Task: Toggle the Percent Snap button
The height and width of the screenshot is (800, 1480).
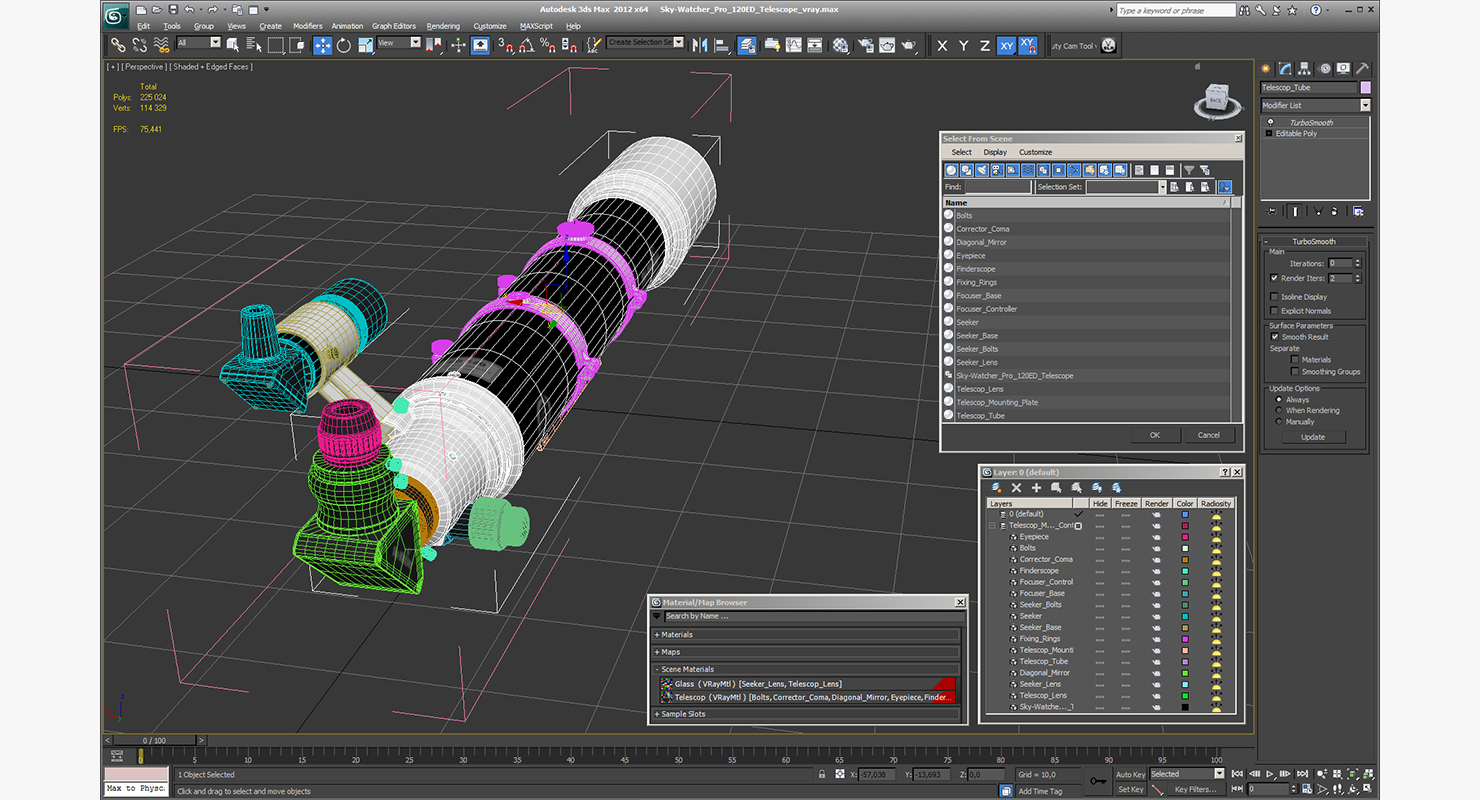Action: [x=547, y=45]
